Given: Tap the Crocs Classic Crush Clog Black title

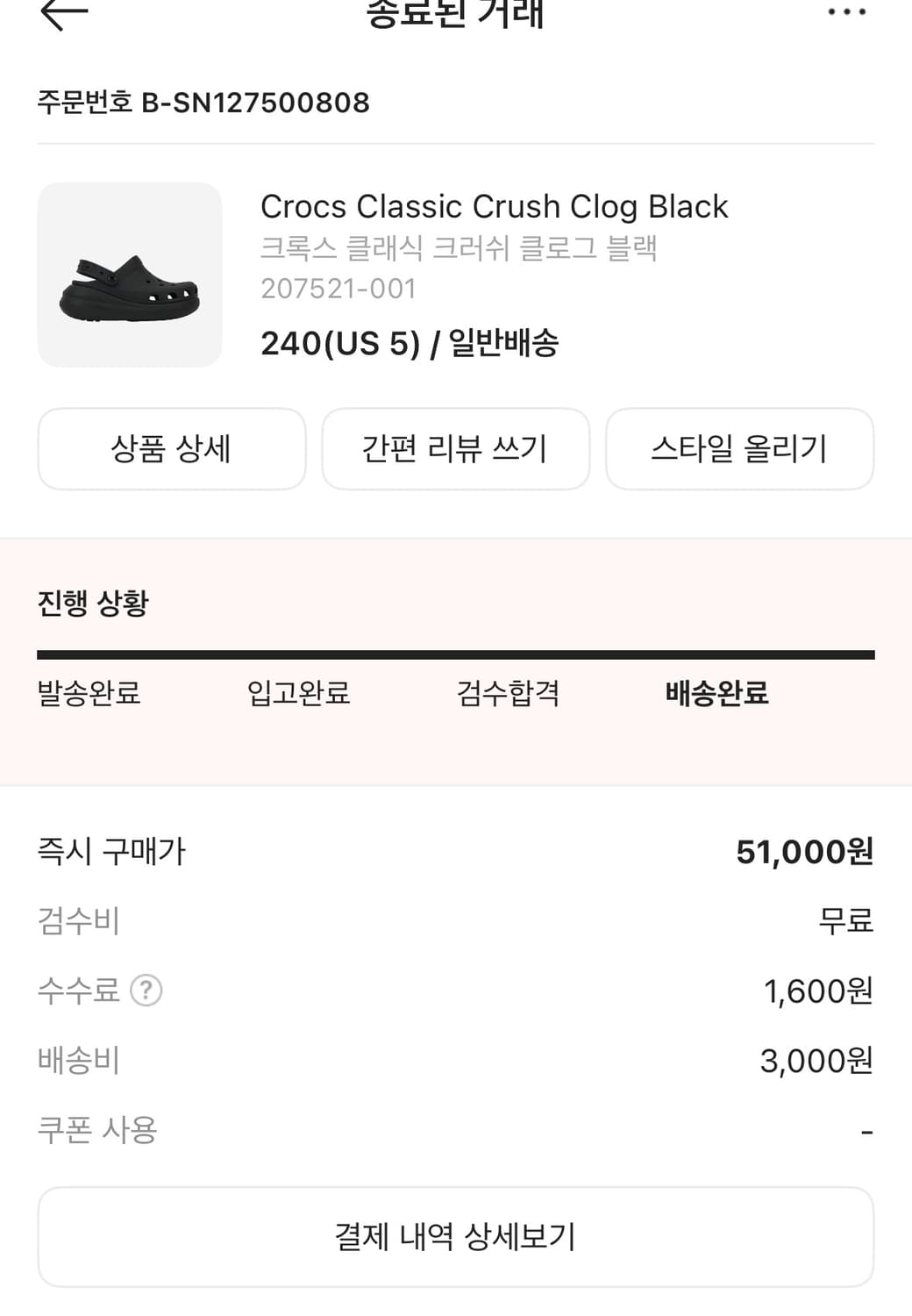Looking at the screenshot, I should [494, 207].
